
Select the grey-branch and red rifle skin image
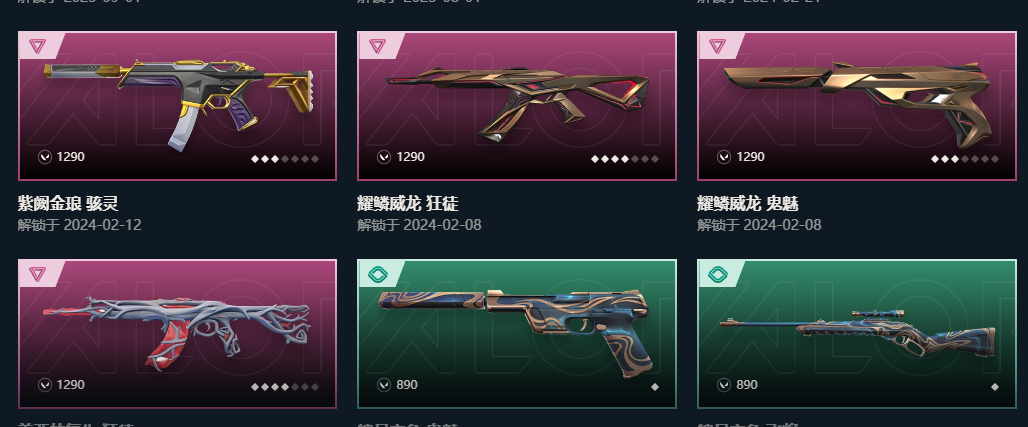tap(177, 333)
